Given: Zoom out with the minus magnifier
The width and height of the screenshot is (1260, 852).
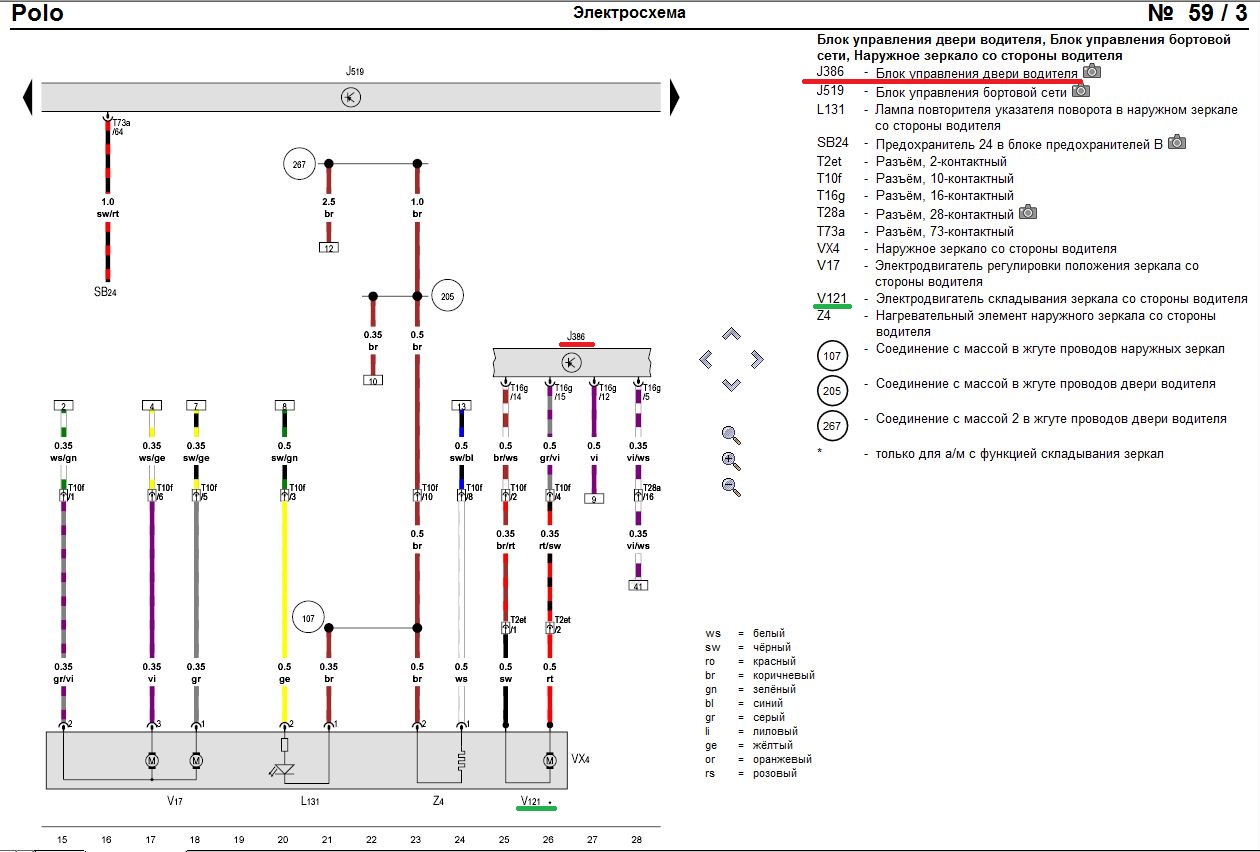Looking at the screenshot, I should (731, 487).
